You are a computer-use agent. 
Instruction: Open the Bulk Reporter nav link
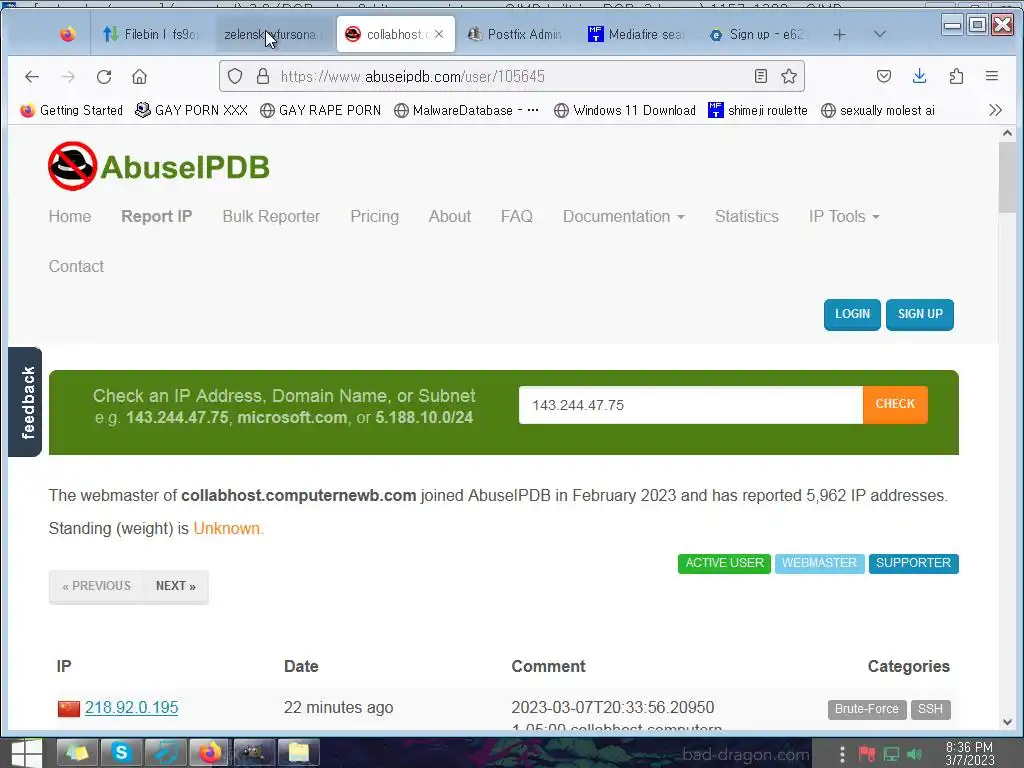[271, 216]
